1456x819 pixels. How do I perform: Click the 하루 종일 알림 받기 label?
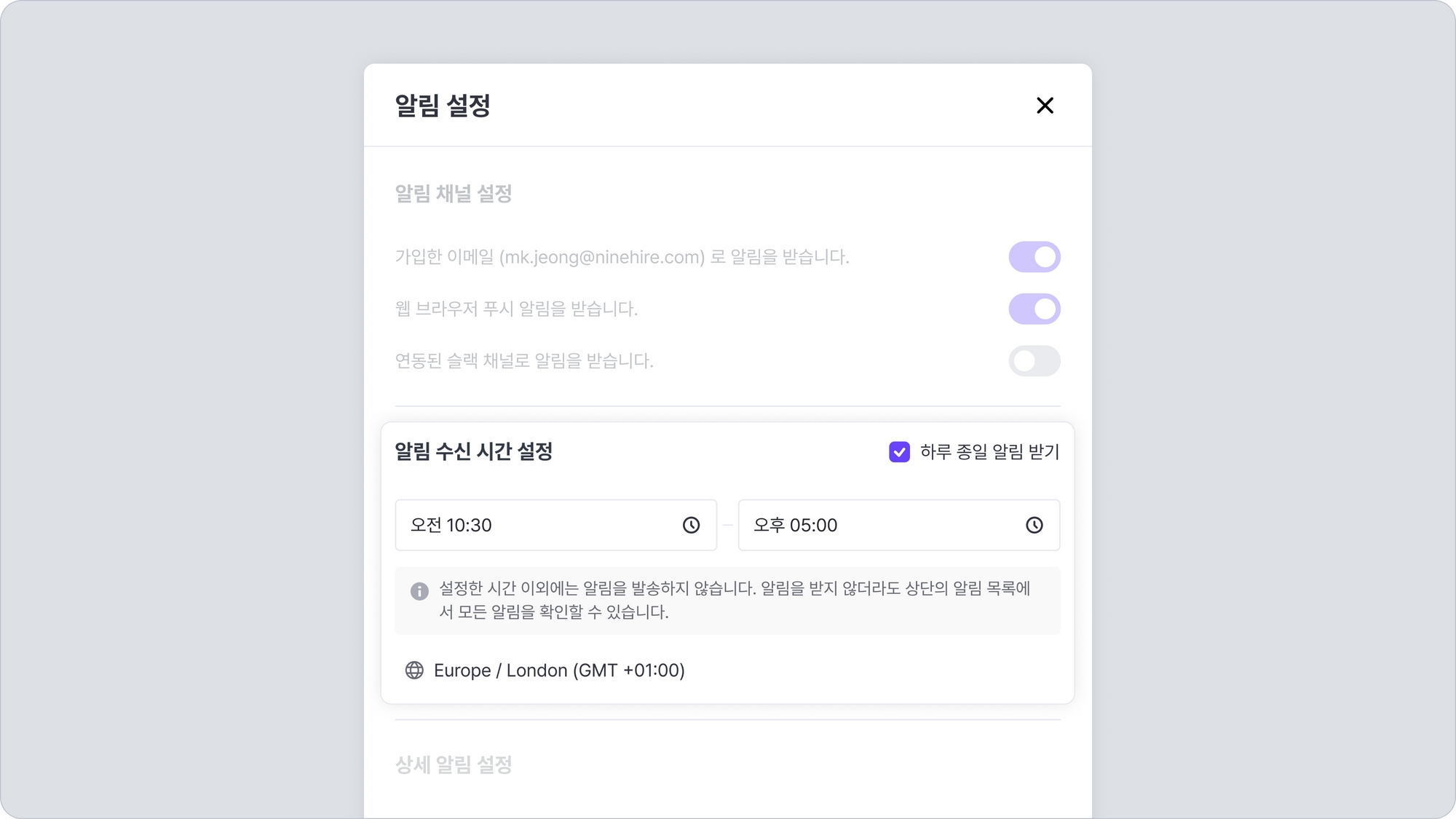point(989,452)
